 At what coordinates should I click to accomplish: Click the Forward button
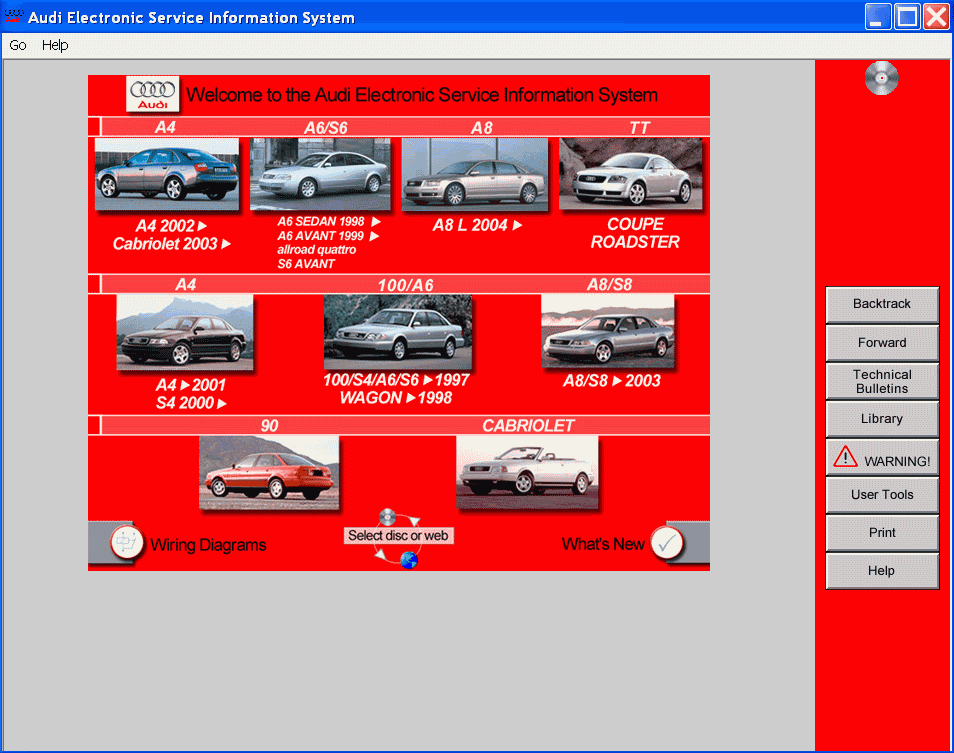point(882,342)
